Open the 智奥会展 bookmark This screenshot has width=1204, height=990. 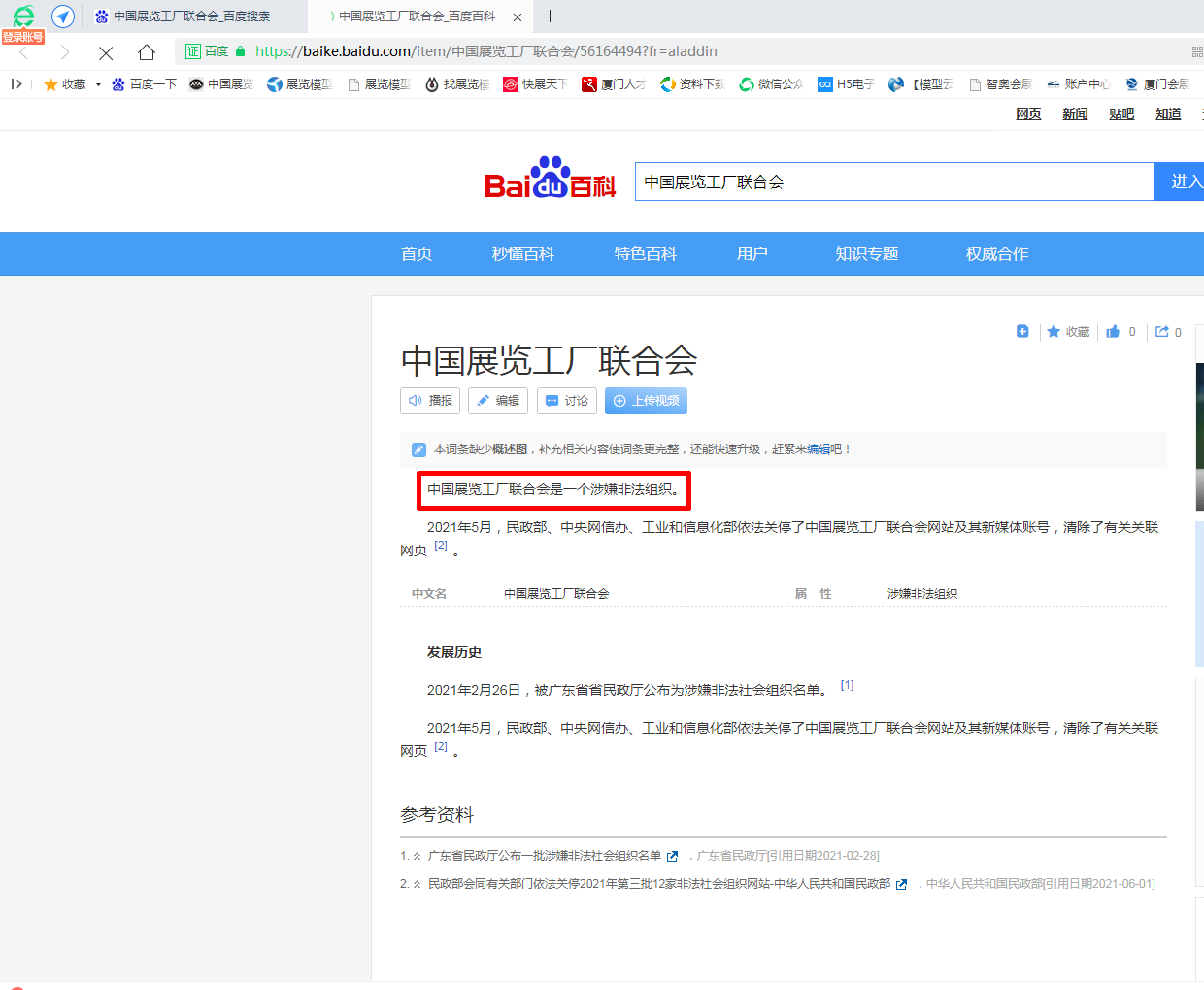coord(1001,84)
